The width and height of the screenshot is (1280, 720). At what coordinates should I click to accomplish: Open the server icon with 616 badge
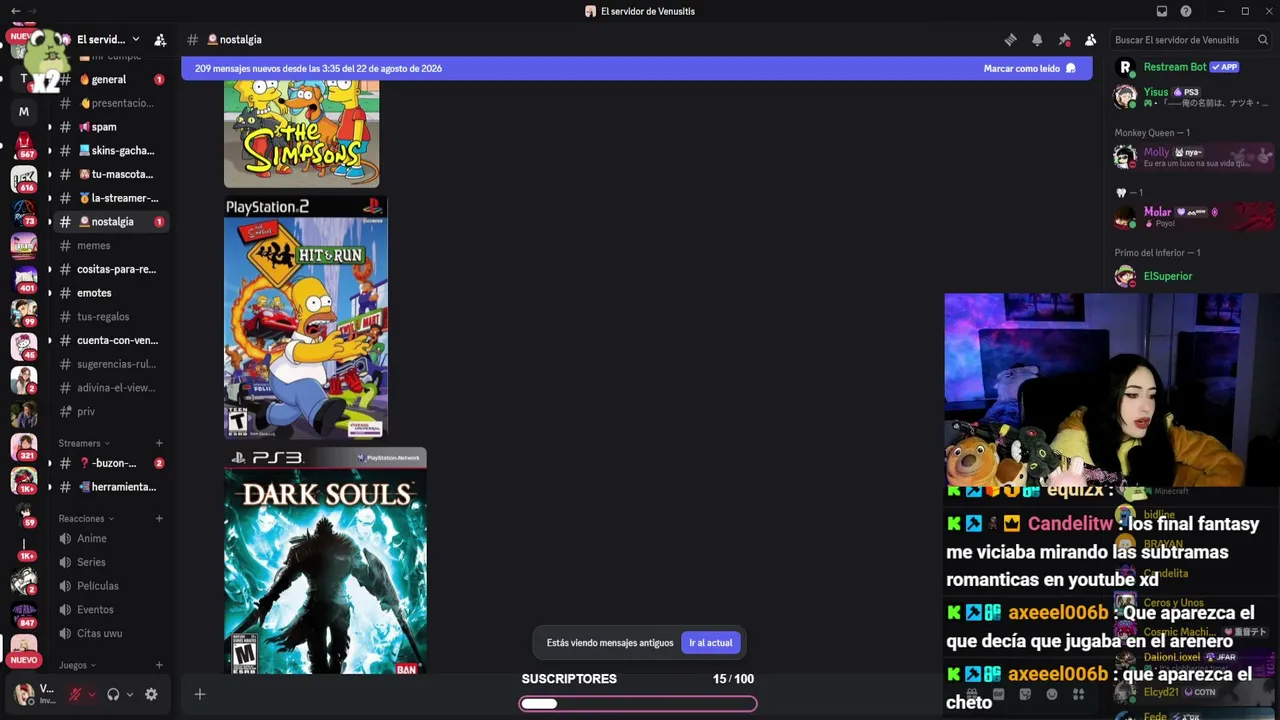(x=24, y=180)
